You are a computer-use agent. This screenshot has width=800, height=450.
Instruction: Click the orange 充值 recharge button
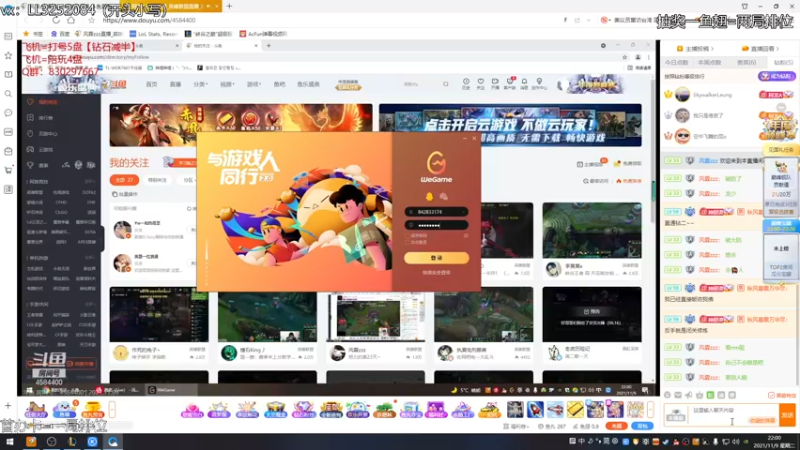[616, 426]
